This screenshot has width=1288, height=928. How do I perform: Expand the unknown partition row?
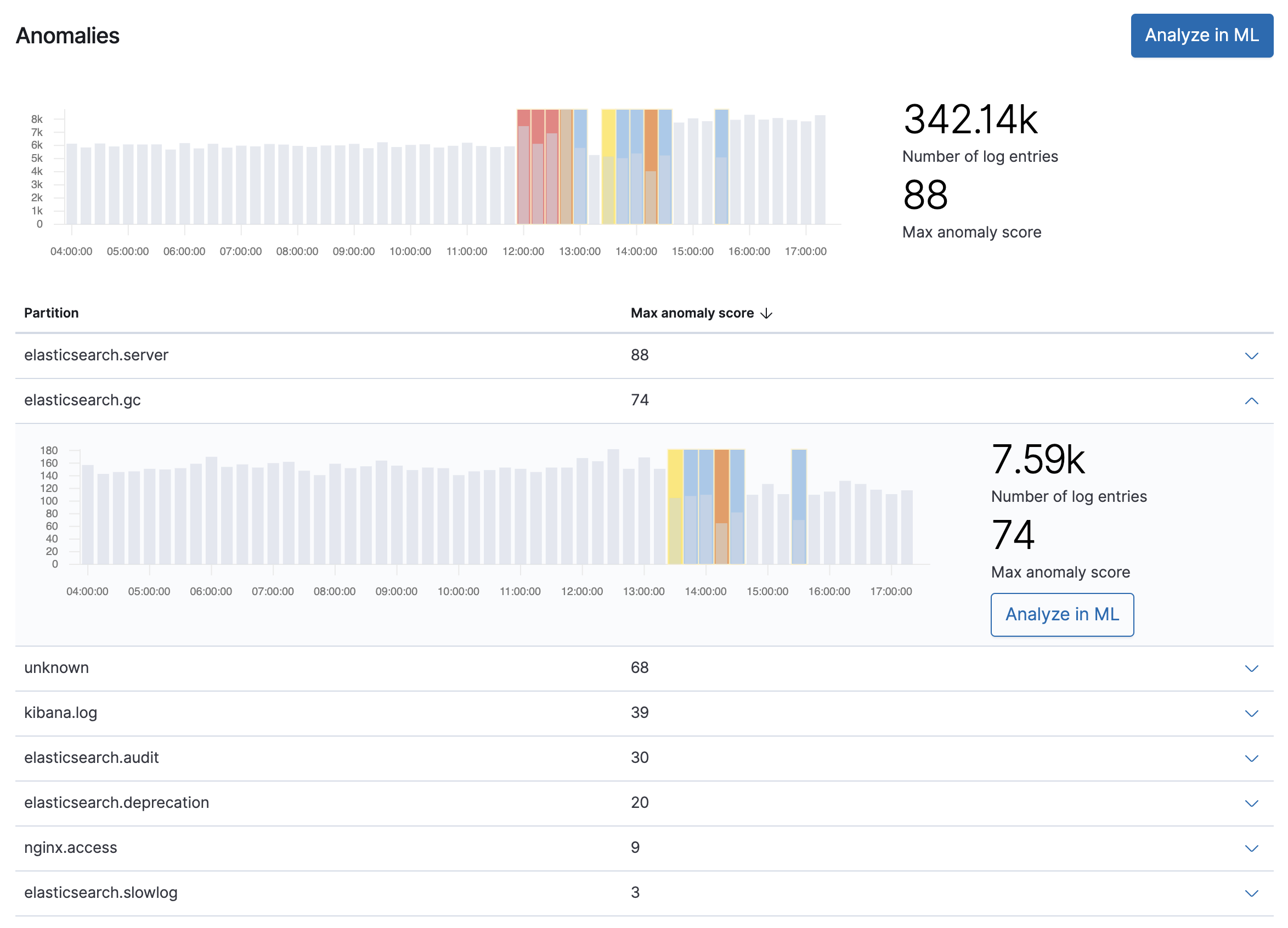1251,668
